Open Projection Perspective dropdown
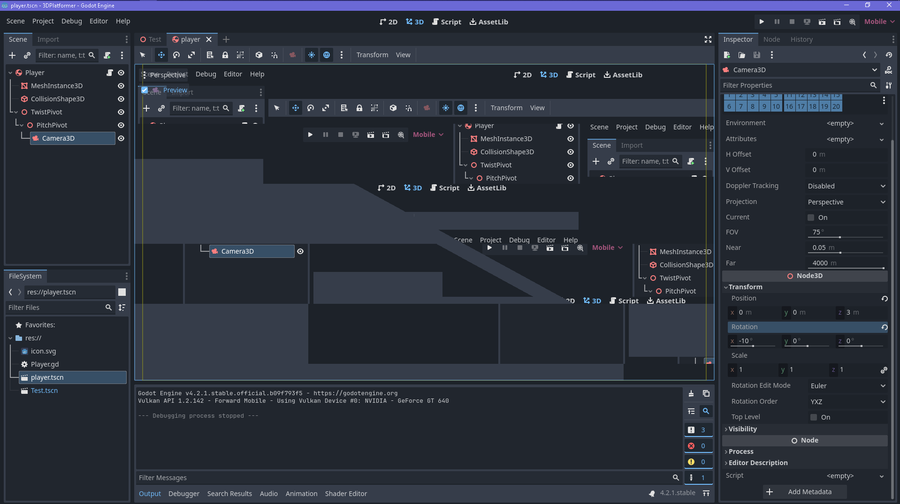The image size is (900, 504). [x=847, y=202]
